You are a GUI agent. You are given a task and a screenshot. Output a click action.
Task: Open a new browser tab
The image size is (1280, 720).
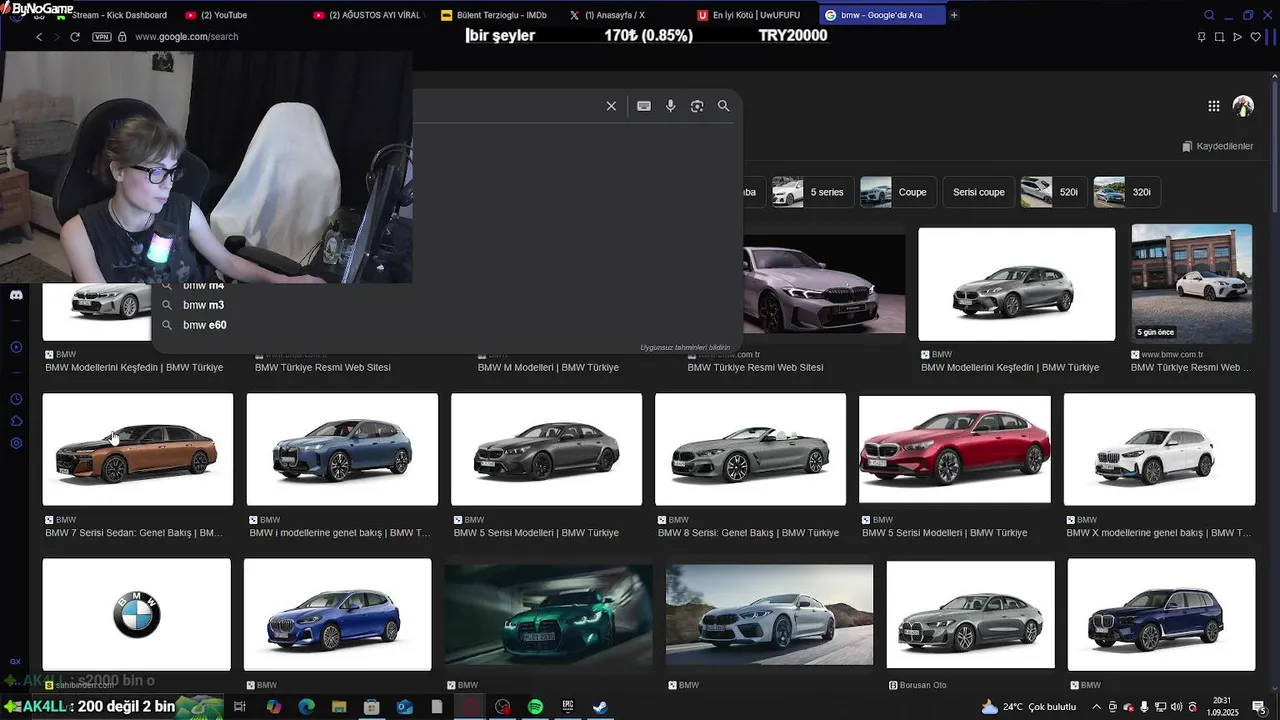pyautogui.click(x=954, y=15)
